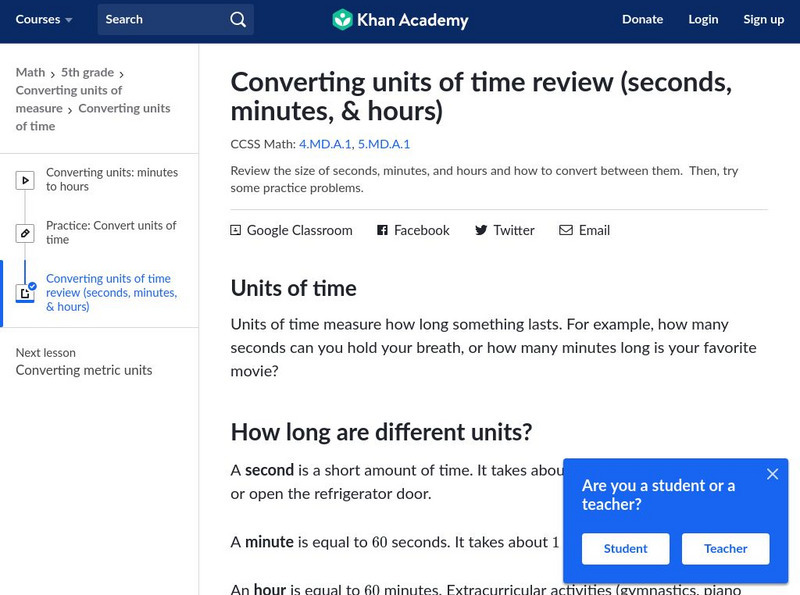
Task: Click the Khan Academy leaf logo
Action: [x=342, y=20]
